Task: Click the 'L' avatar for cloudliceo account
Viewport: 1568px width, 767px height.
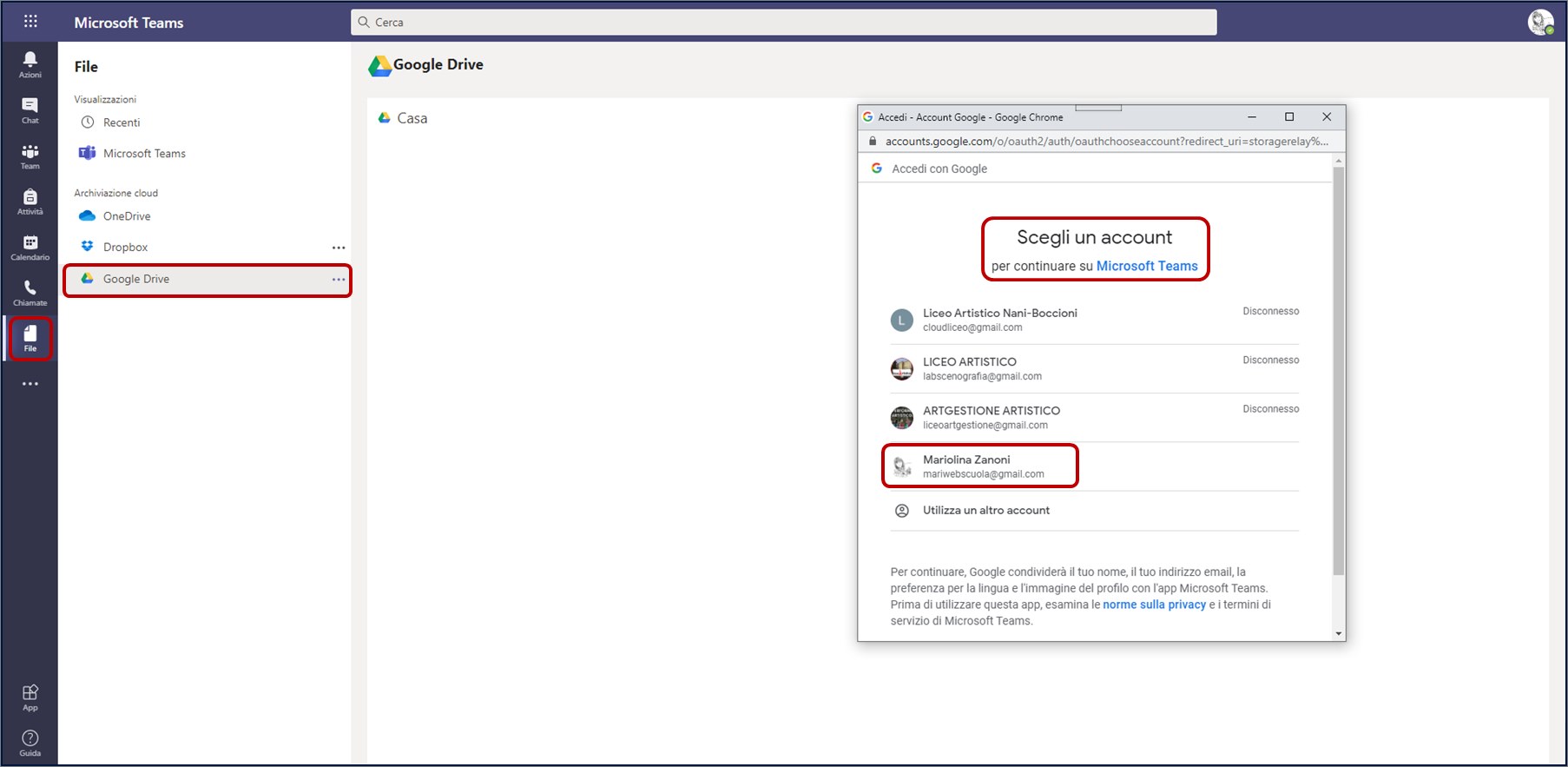Action: coord(902,320)
